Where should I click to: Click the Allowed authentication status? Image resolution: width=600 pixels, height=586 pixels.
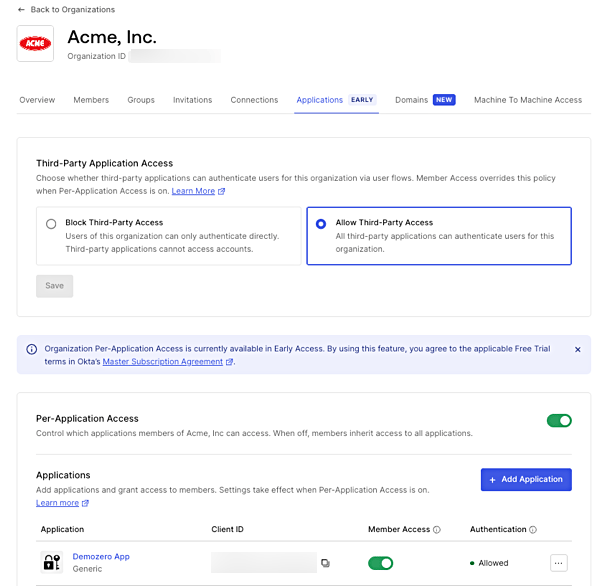click(489, 563)
